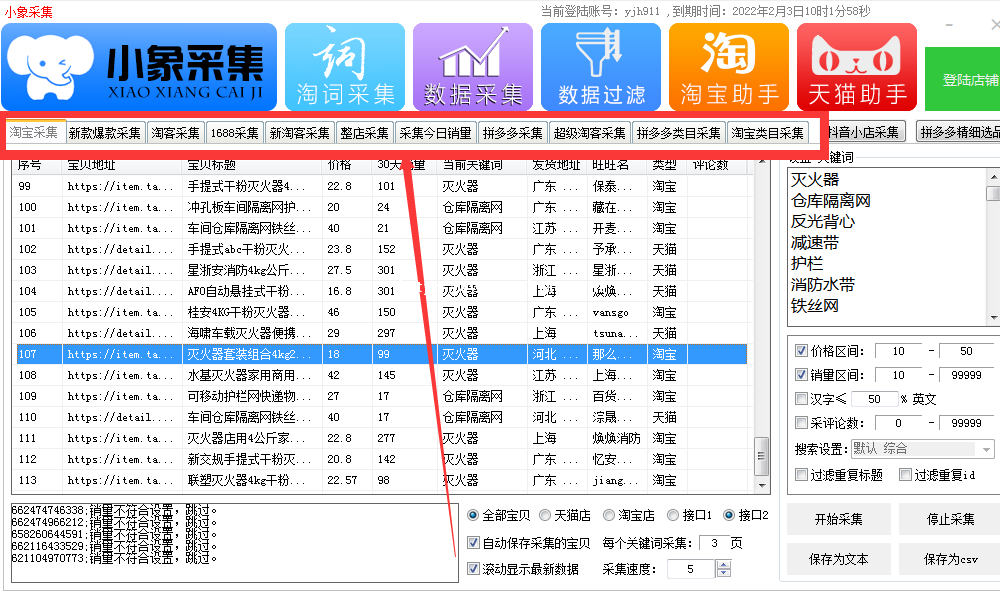
Task: Select keyword 反光背心 in the keyword list
Action: pyautogui.click(x=823, y=222)
